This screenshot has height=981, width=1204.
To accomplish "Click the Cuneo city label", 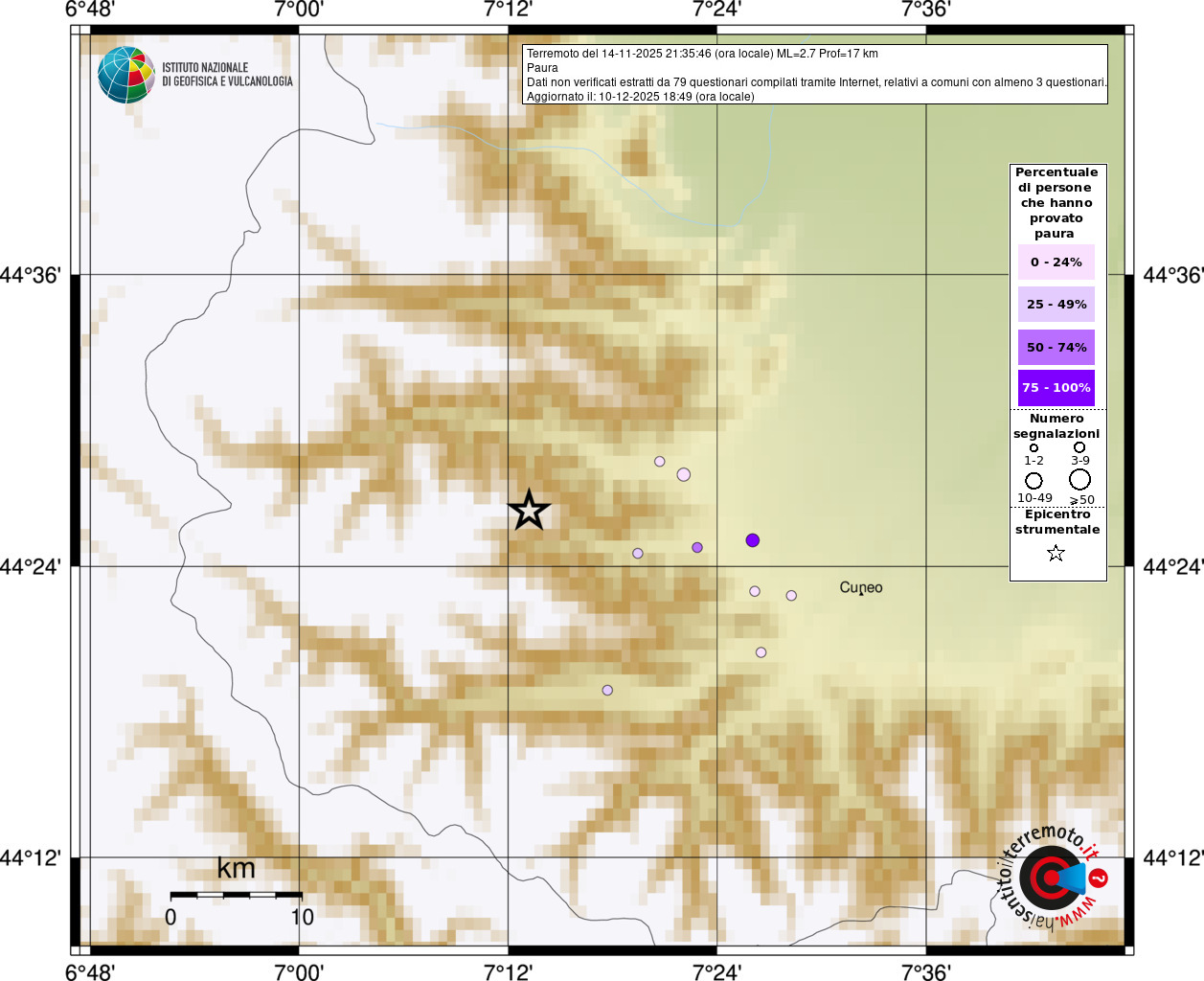I will [861, 587].
